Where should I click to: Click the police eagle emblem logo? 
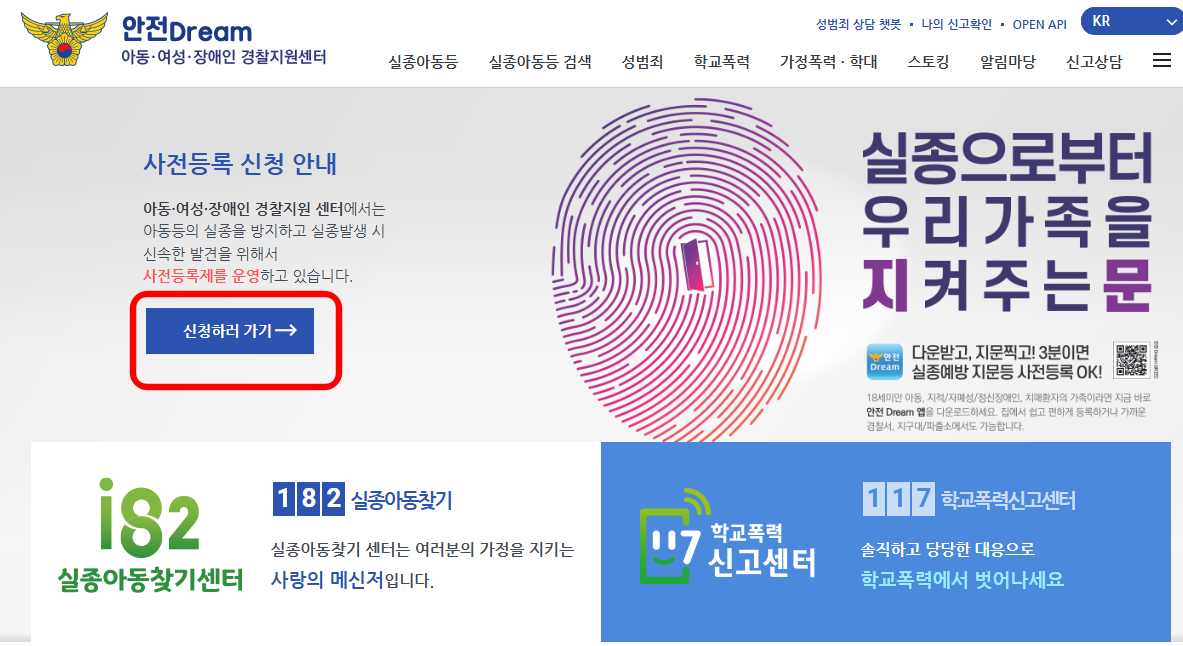(65, 38)
